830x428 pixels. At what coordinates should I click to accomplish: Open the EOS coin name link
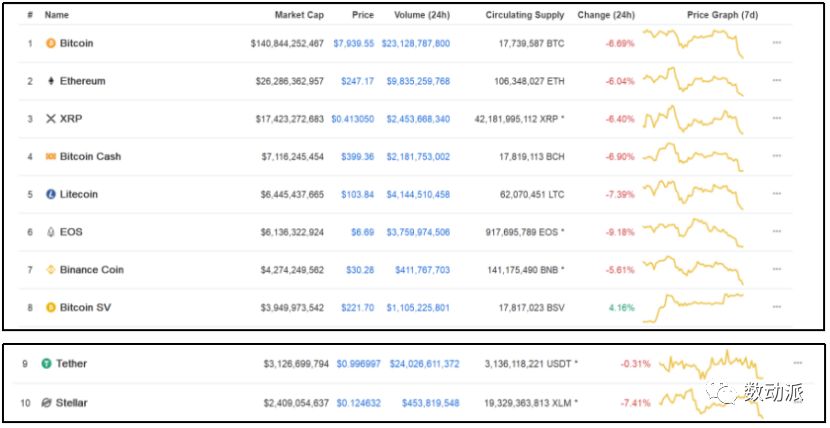point(71,232)
